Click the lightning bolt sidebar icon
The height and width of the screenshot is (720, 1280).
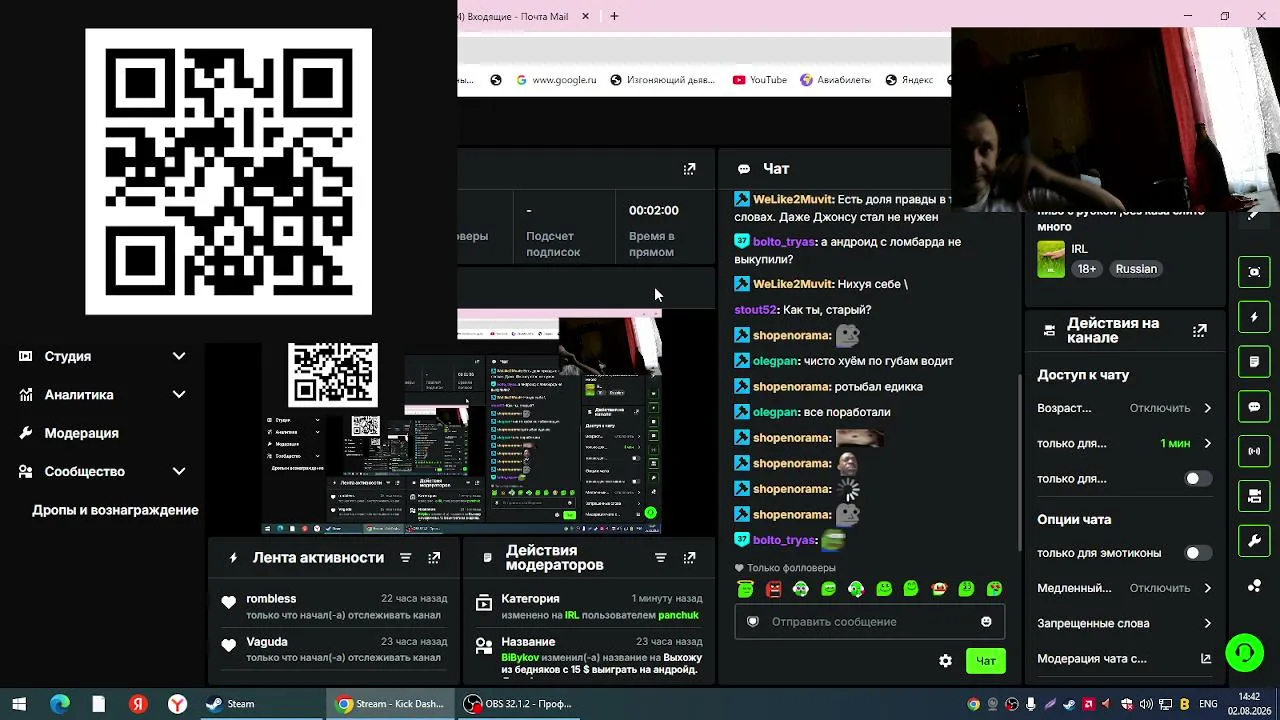(x=1254, y=317)
